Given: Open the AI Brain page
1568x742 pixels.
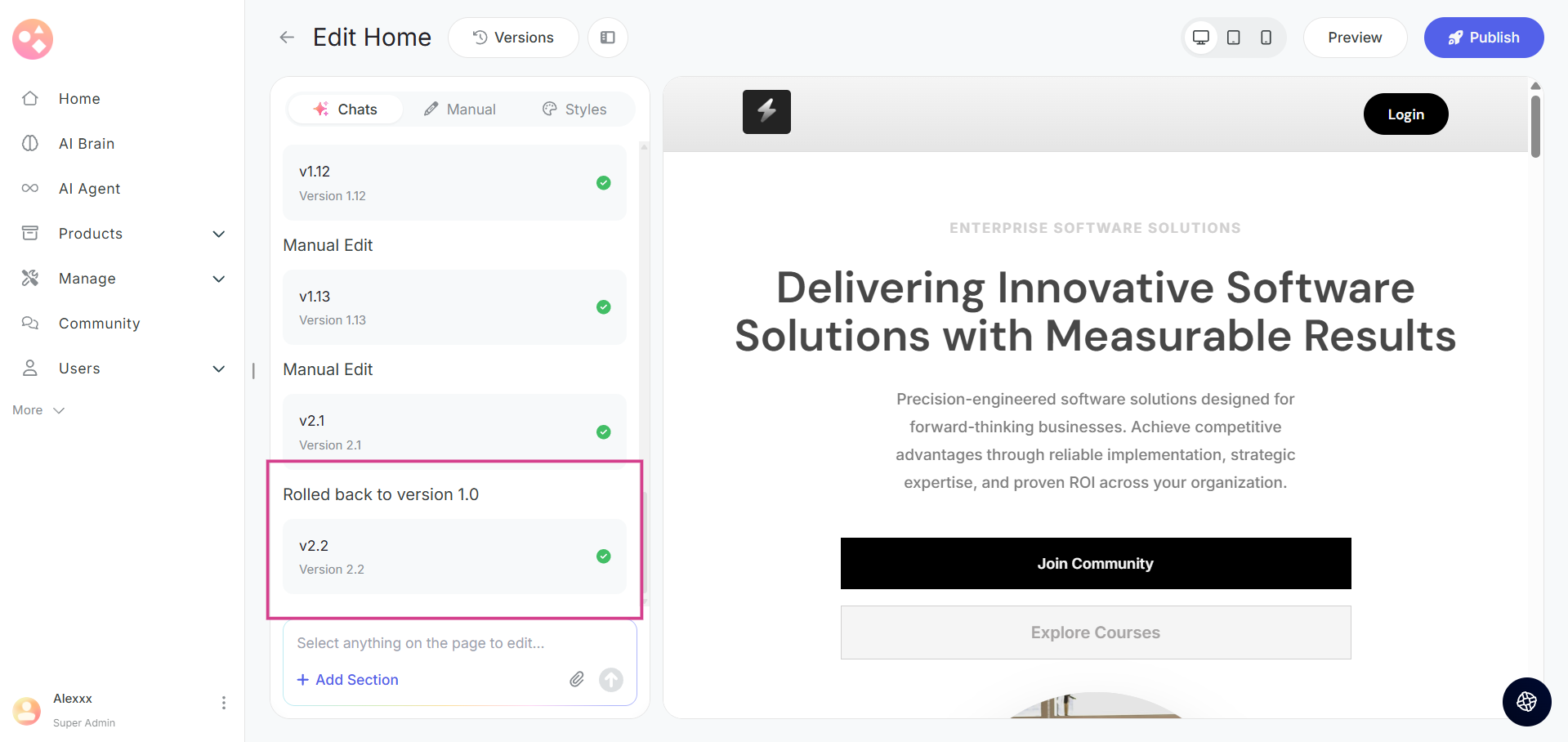Looking at the screenshot, I should tap(87, 144).
